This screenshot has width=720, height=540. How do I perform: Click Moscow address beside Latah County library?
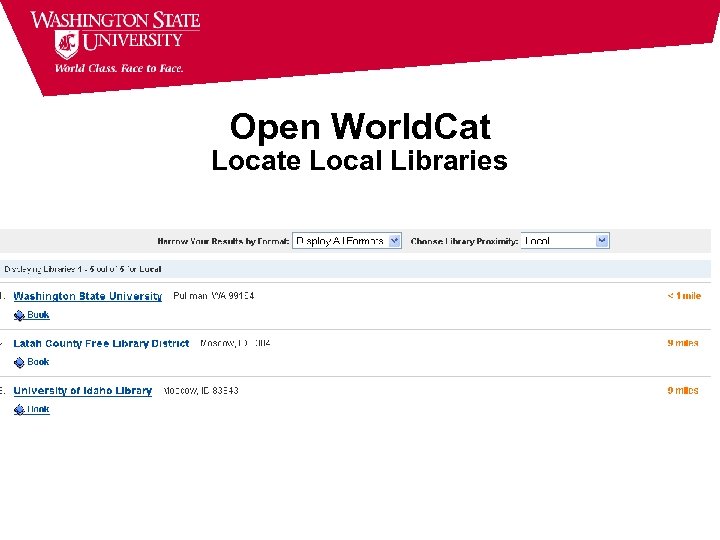click(x=235, y=343)
